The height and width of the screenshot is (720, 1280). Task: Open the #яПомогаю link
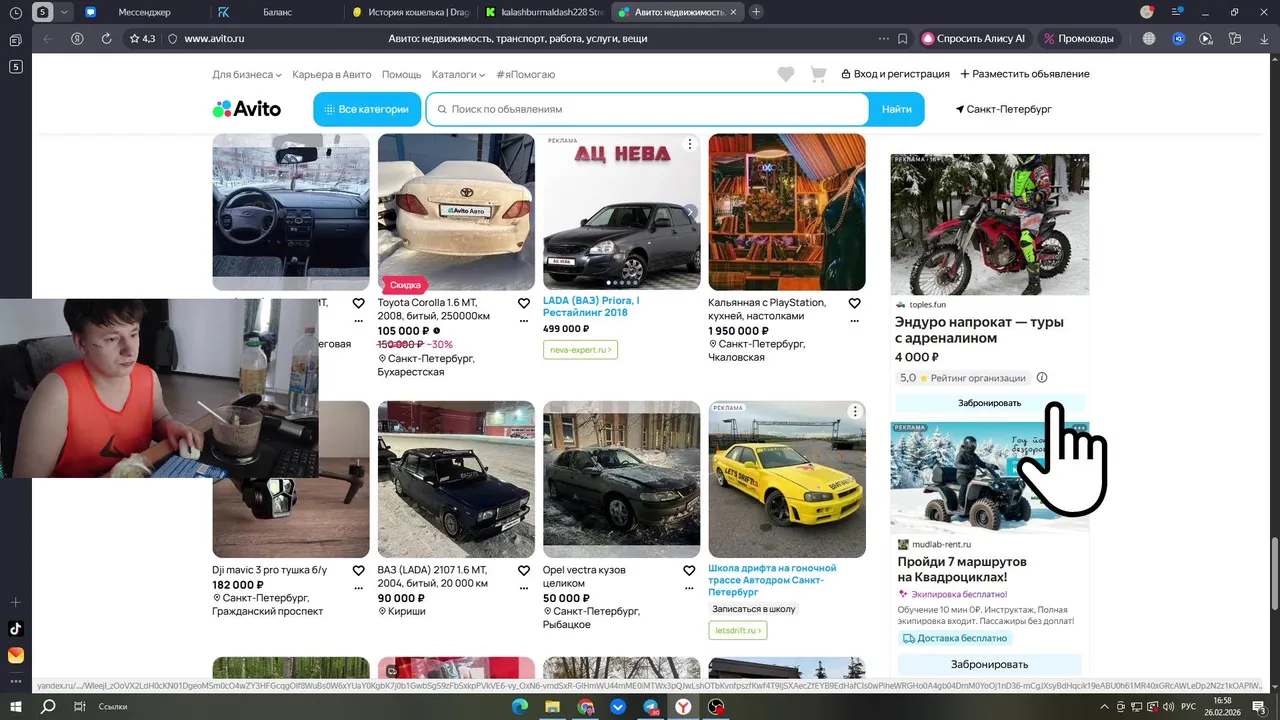pos(525,74)
